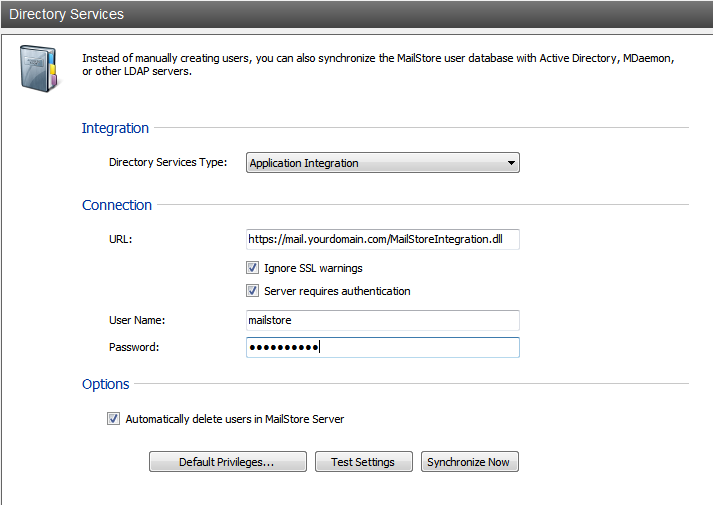Click inside the Password field
This screenshot has width=713, height=505.
click(382, 347)
